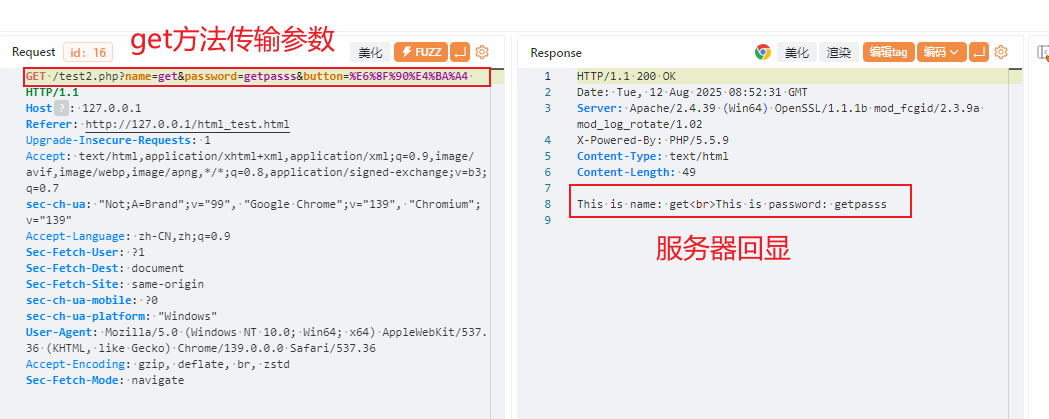Viewport: 1049px width, 419px height.
Task: Click the X-Powered-By: PHP/5.5.9 line
Action: tap(653, 141)
